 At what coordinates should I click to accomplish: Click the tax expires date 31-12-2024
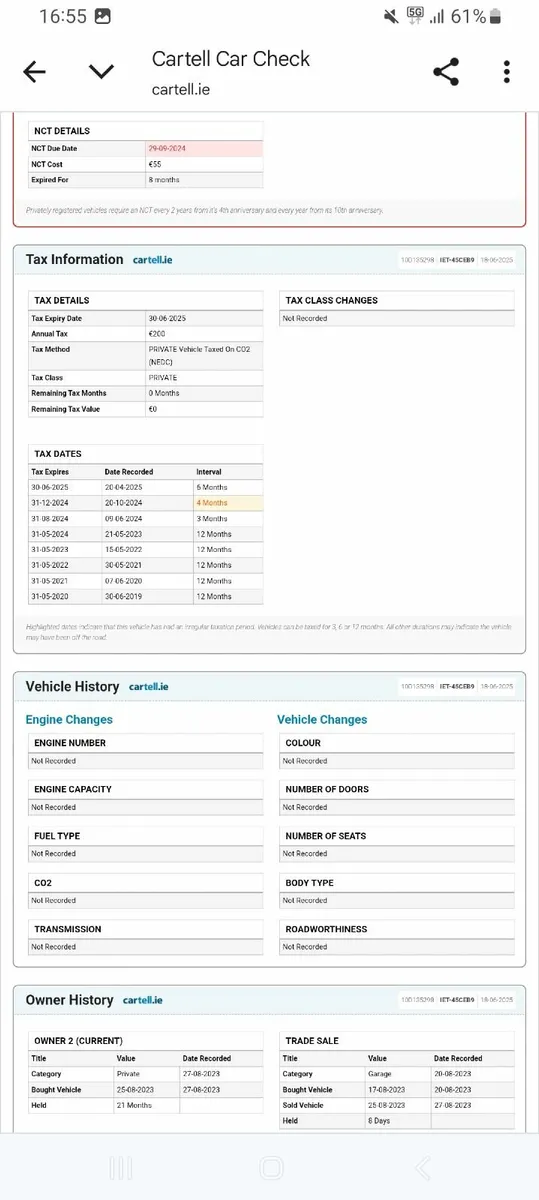51,503
